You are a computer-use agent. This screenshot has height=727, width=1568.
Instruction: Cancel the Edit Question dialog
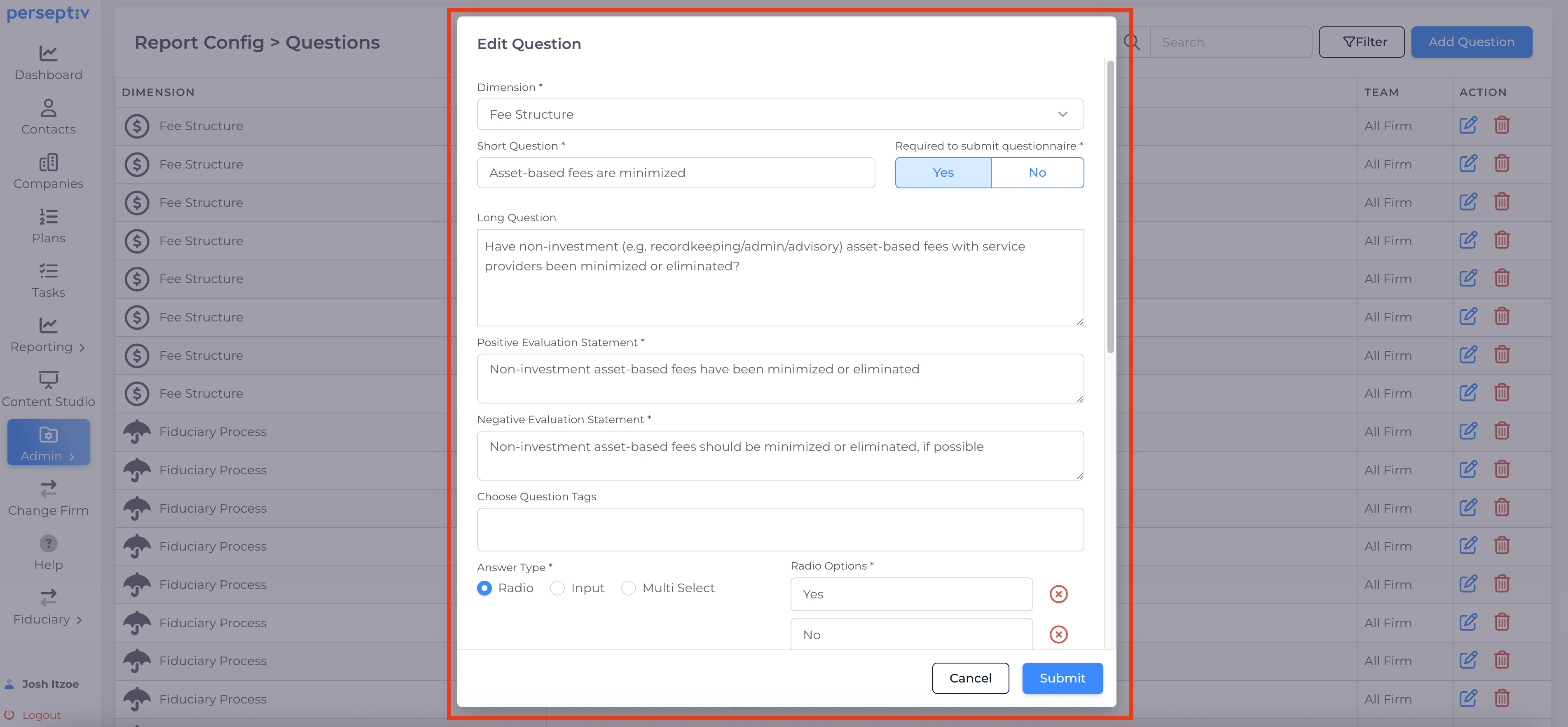click(970, 678)
